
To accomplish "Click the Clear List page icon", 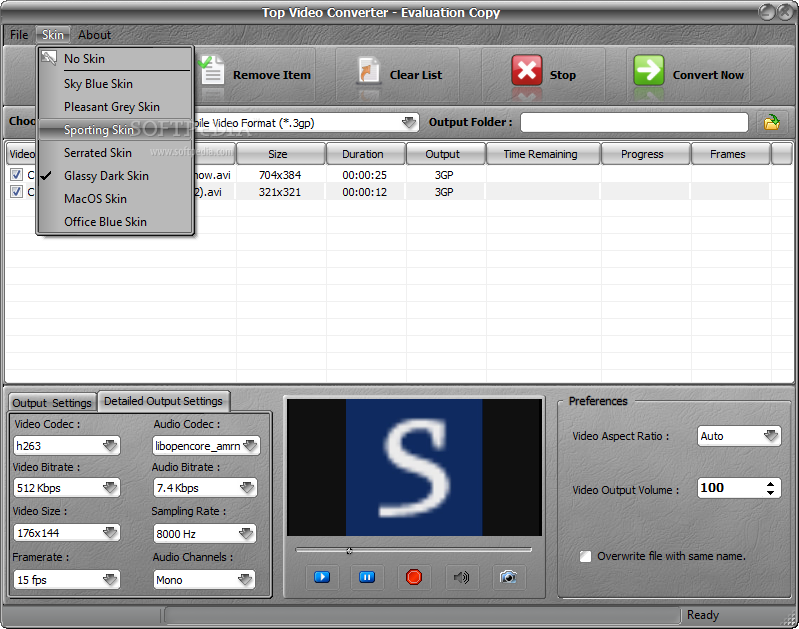I will [368, 71].
